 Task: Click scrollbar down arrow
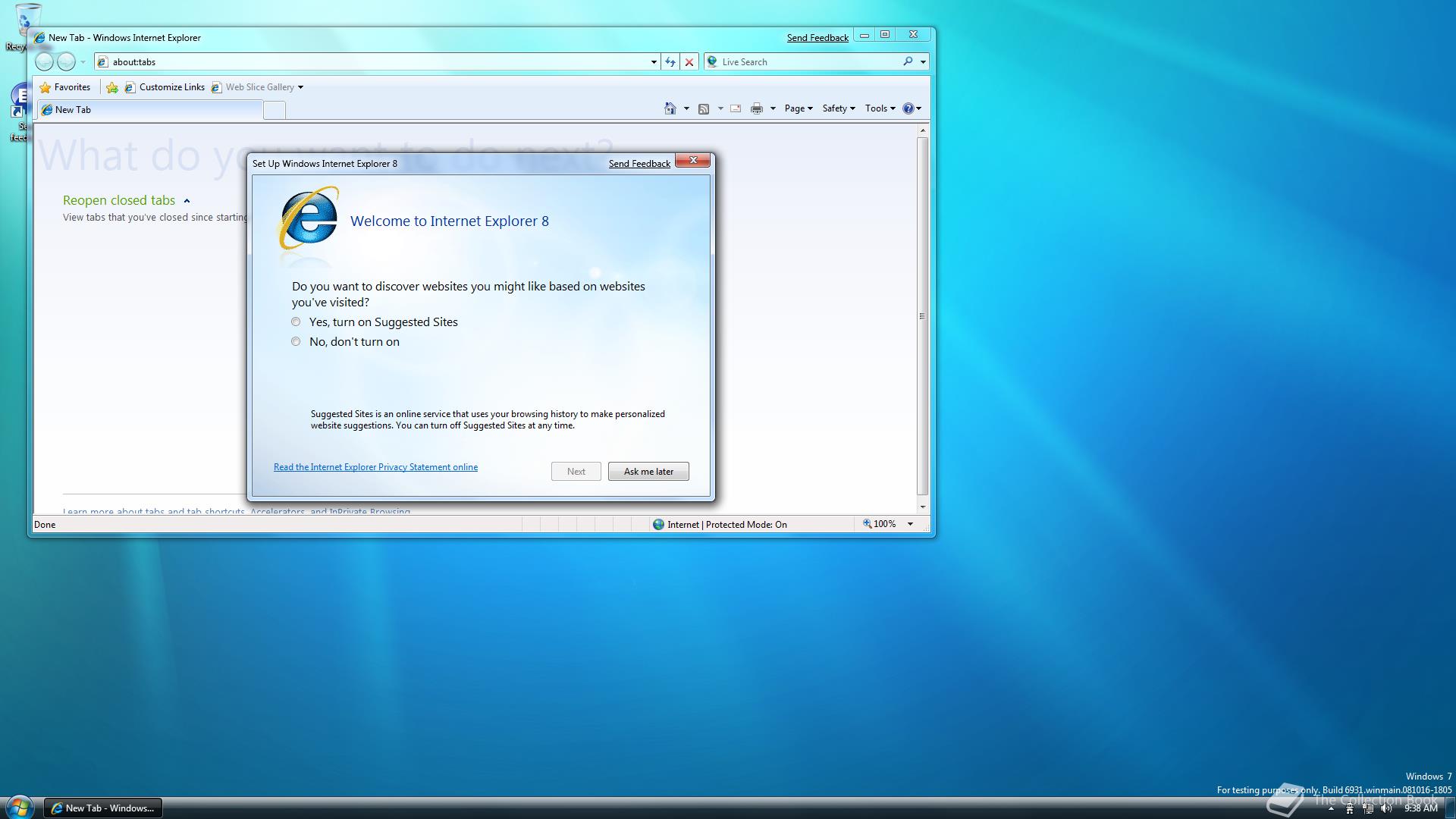[922, 507]
